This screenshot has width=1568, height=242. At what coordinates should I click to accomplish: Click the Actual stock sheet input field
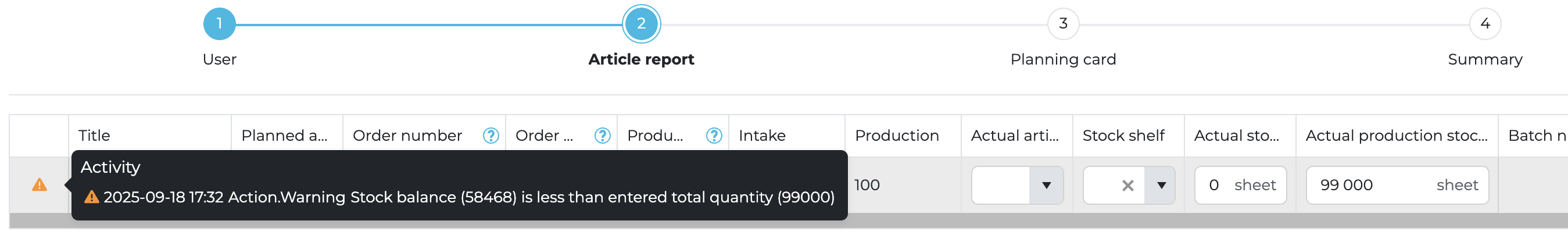1219,186
